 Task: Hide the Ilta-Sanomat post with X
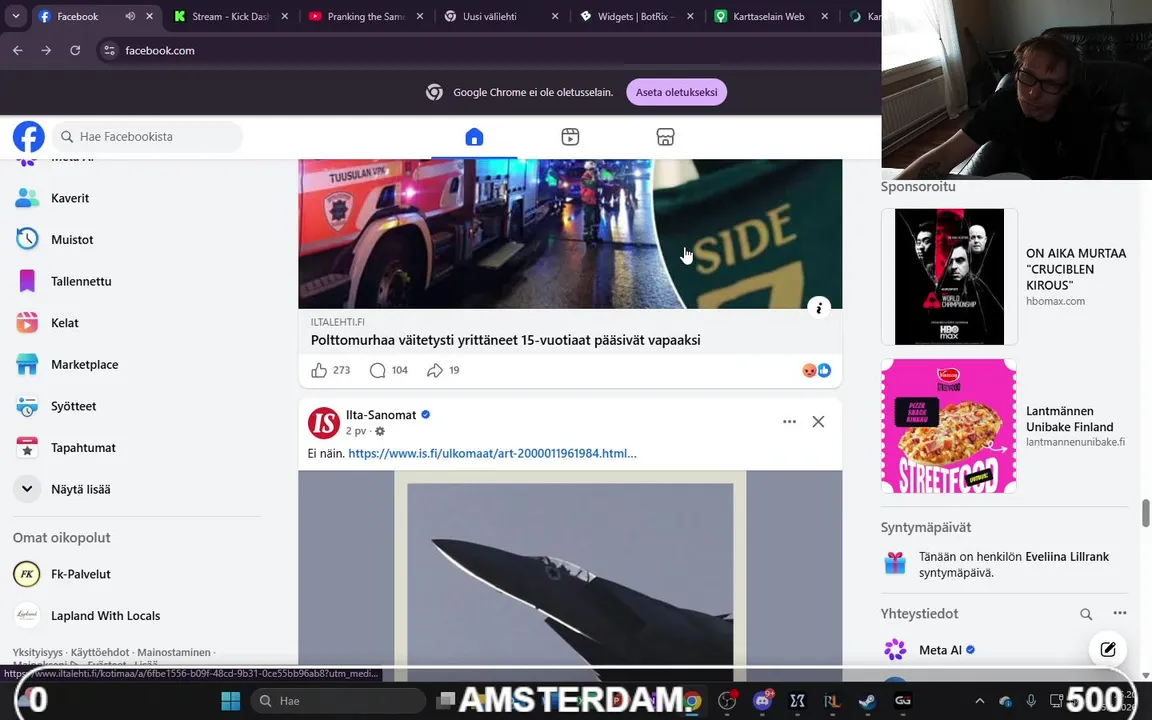(x=818, y=422)
